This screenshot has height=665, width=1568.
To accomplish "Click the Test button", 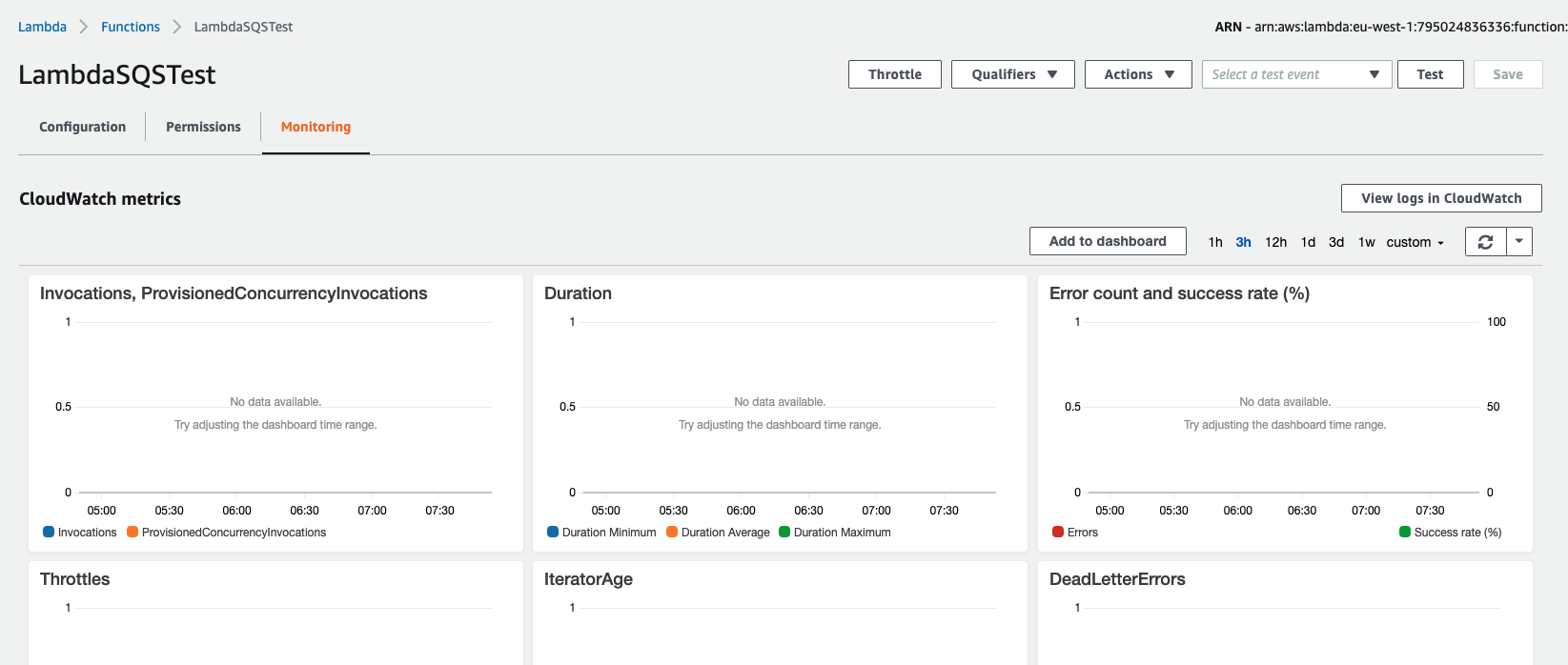I will tap(1430, 74).
